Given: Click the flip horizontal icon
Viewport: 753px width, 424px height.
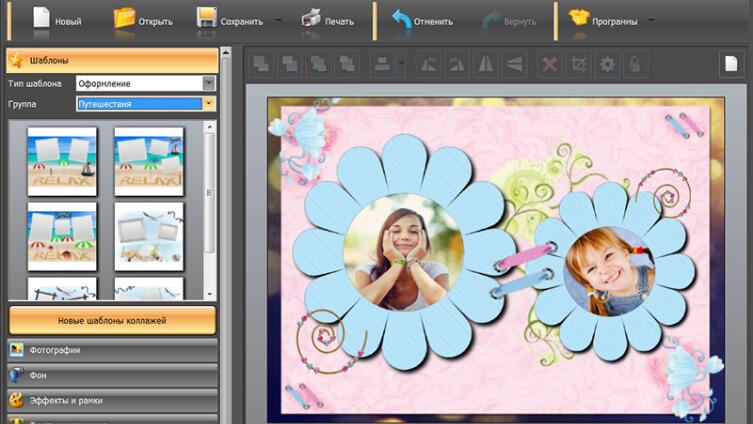Looking at the screenshot, I should (x=485, y=65).
